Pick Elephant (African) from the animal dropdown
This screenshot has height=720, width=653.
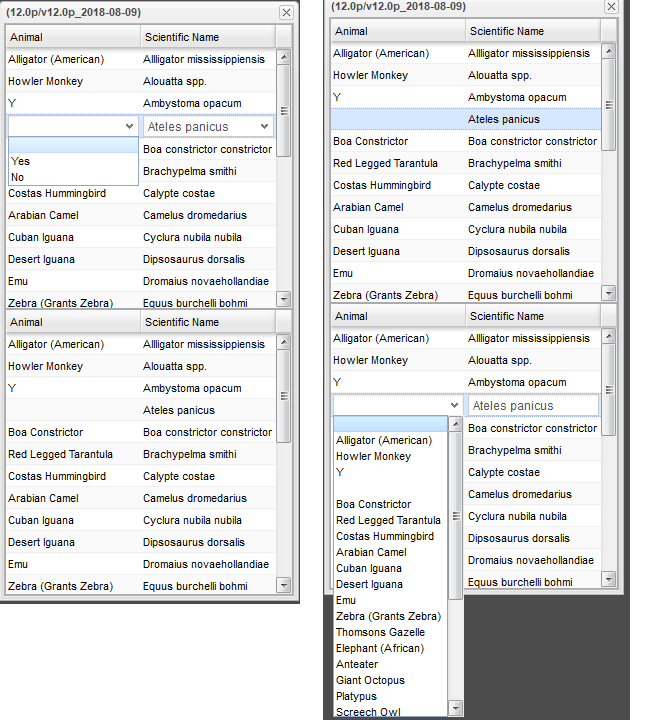coord(379,648)
